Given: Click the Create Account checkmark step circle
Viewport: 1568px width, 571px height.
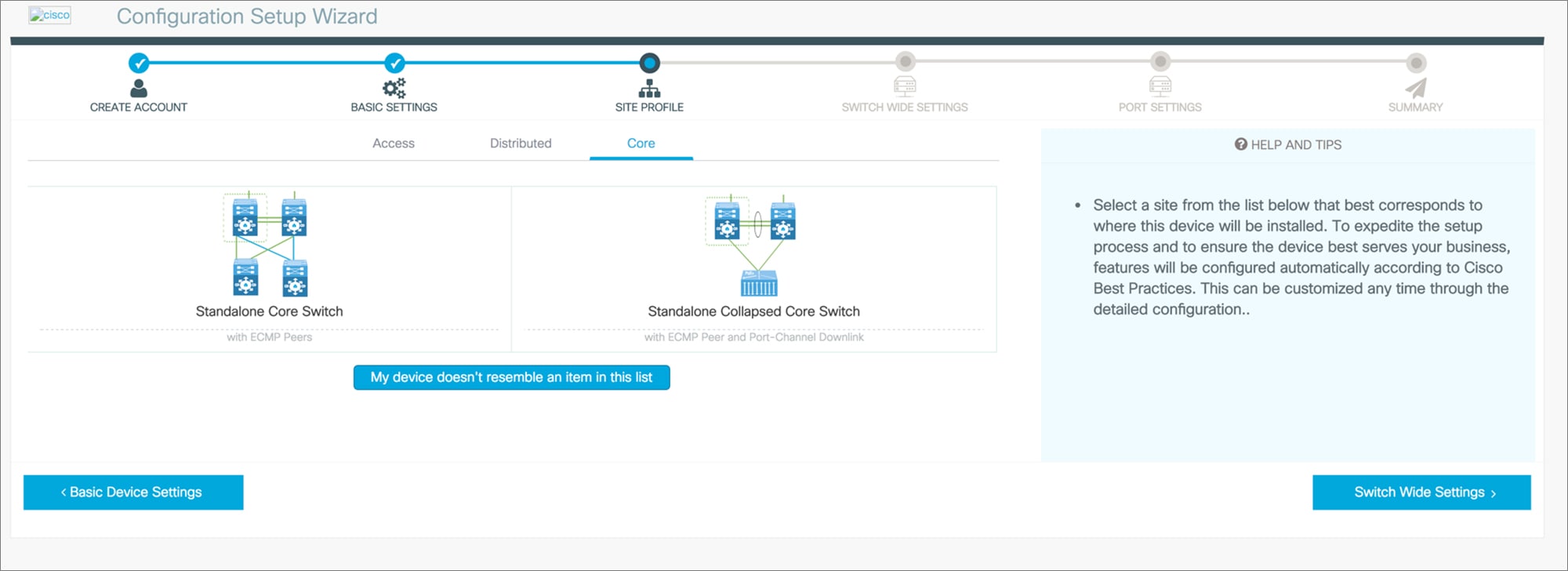Looking at the screenshot, I should coord(139,63).
